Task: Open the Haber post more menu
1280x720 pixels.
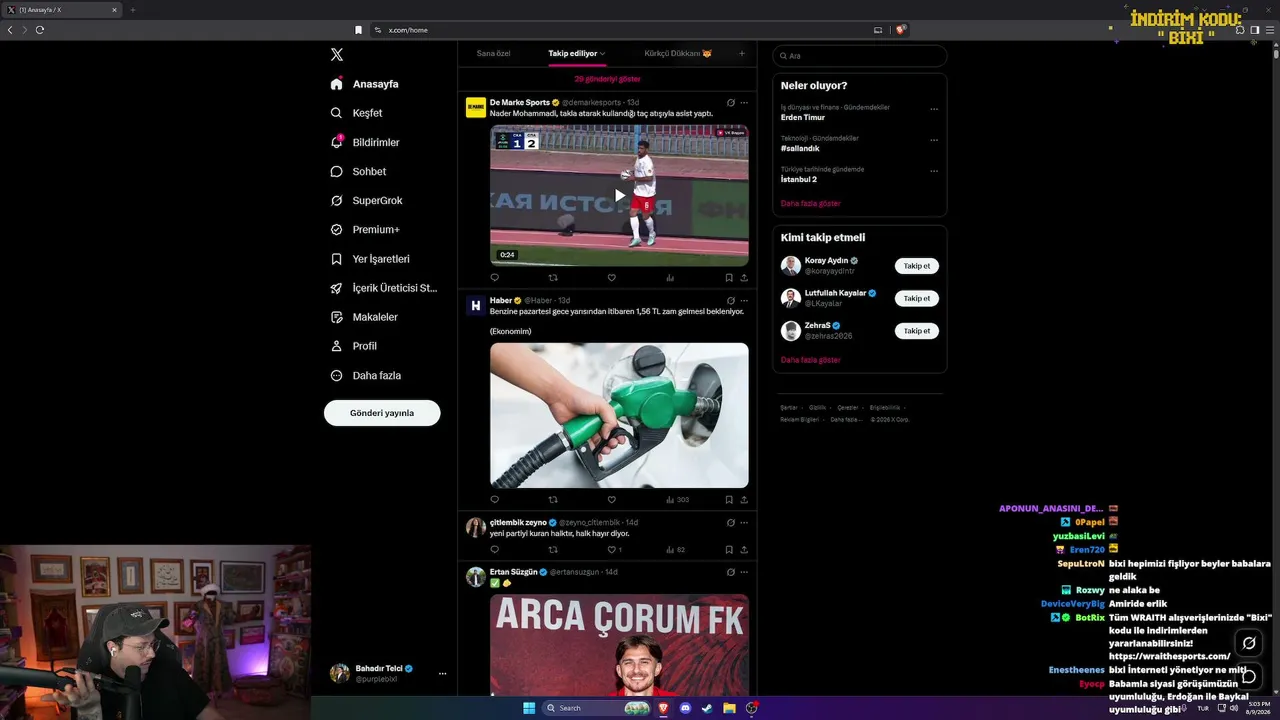Action: 744,300
